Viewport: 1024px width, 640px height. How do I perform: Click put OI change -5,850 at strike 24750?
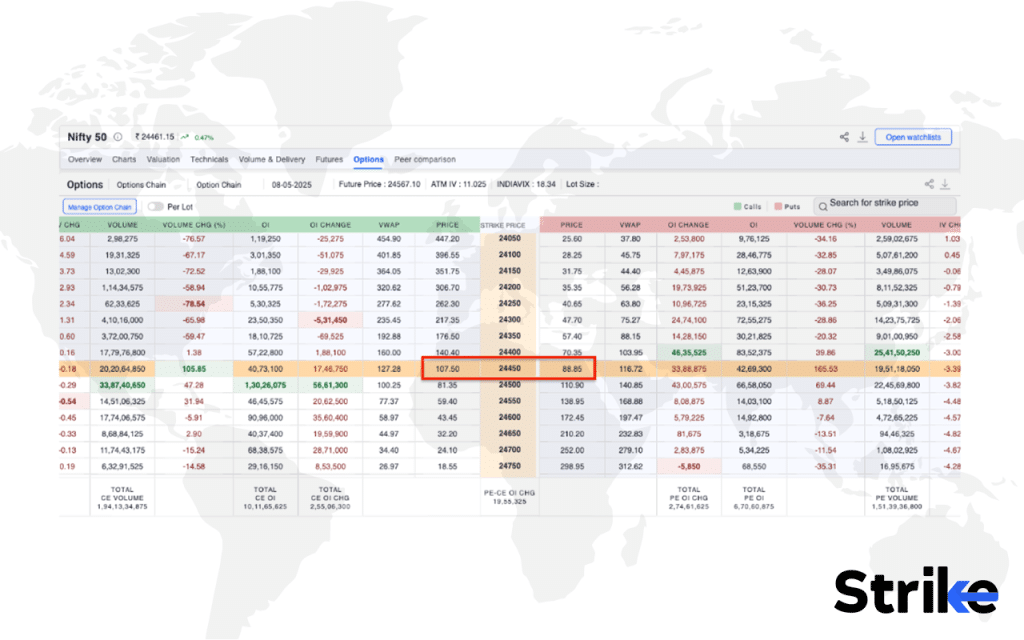[688, 467]
